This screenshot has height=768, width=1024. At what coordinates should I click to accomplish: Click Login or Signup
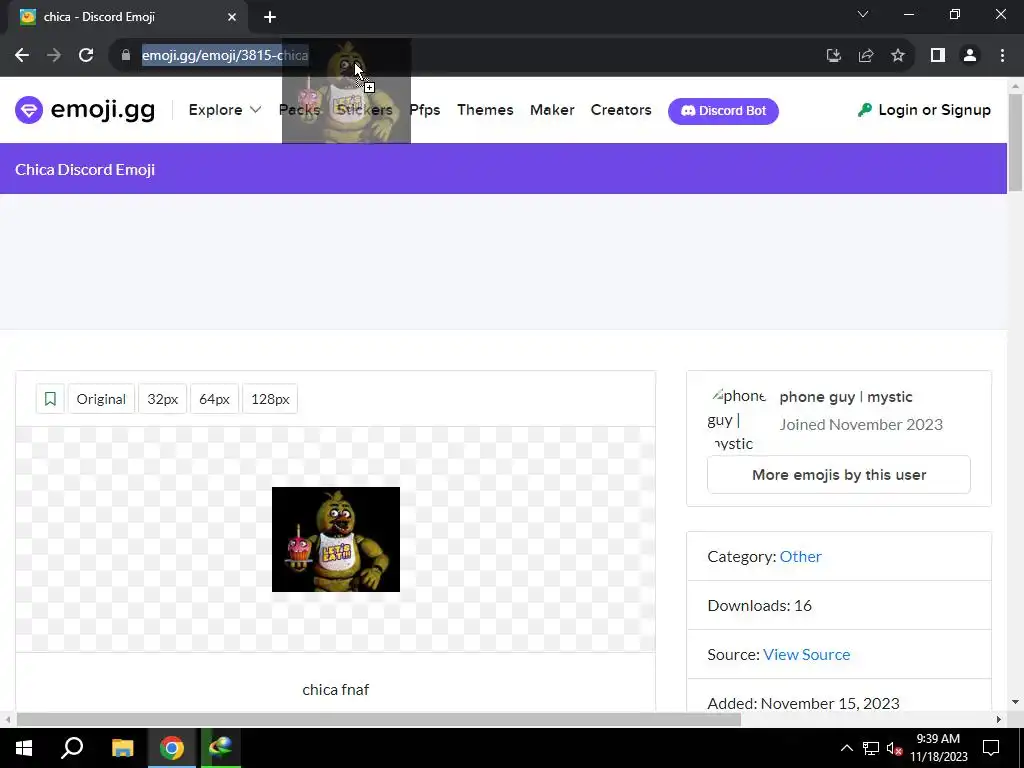point(924,110)
